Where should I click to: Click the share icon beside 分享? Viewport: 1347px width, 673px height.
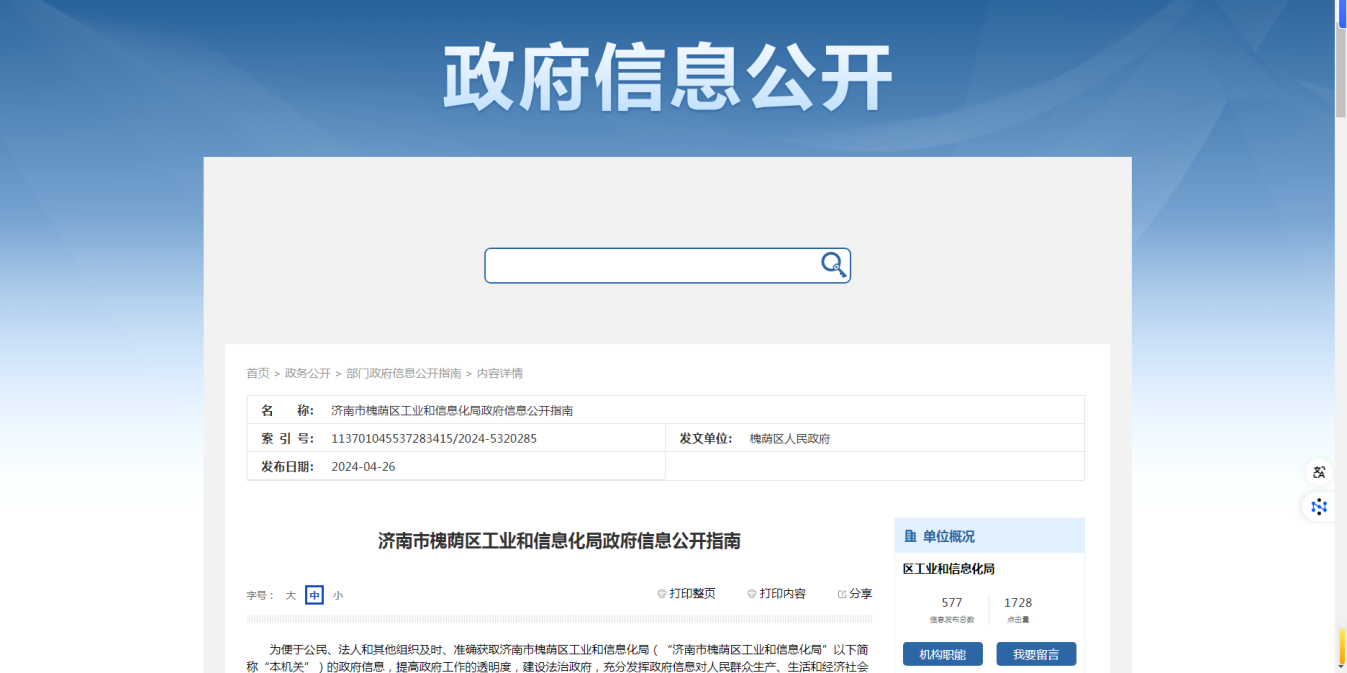[x=842, y=594]
